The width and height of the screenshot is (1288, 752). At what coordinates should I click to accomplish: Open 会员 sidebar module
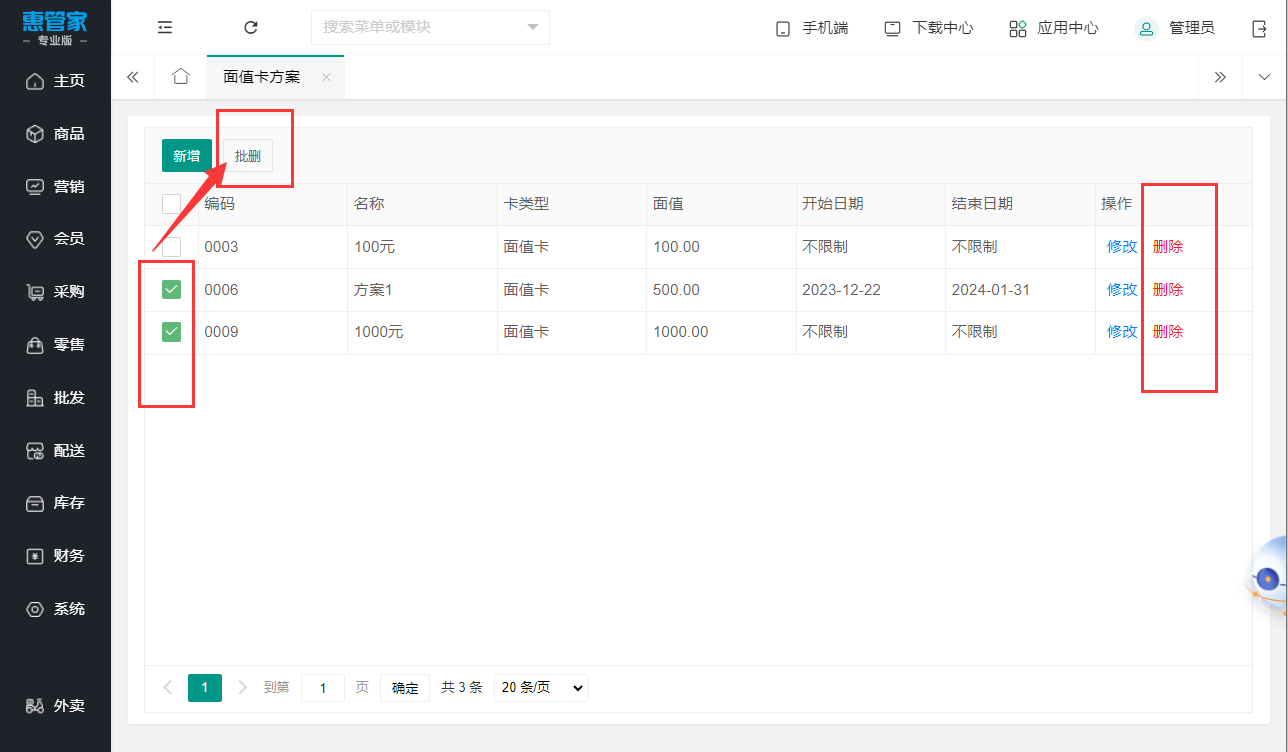click(x=55, y=239)
